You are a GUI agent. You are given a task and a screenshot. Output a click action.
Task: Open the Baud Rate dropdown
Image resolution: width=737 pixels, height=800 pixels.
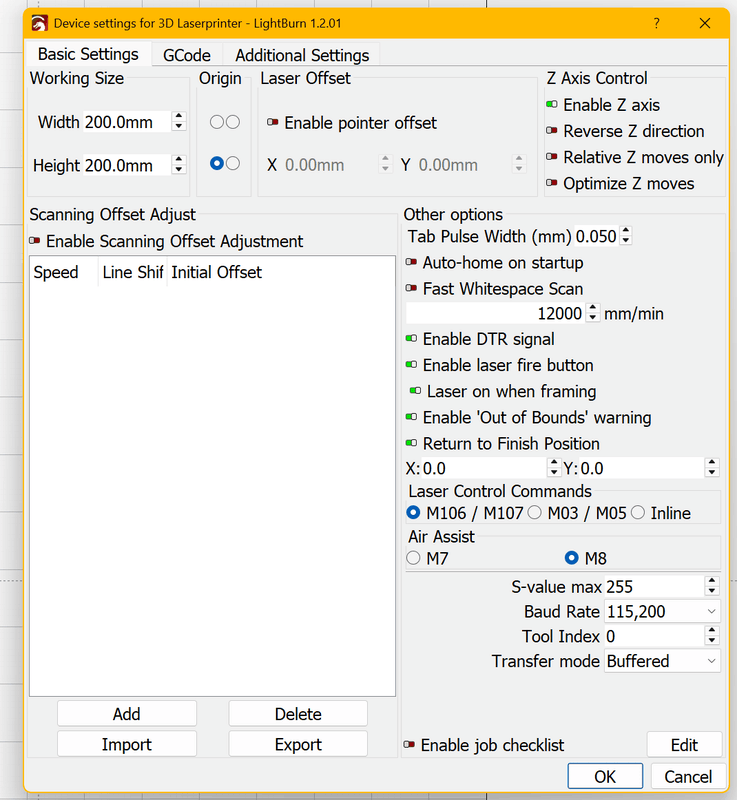pyautogui.click(x=662, y=611)
